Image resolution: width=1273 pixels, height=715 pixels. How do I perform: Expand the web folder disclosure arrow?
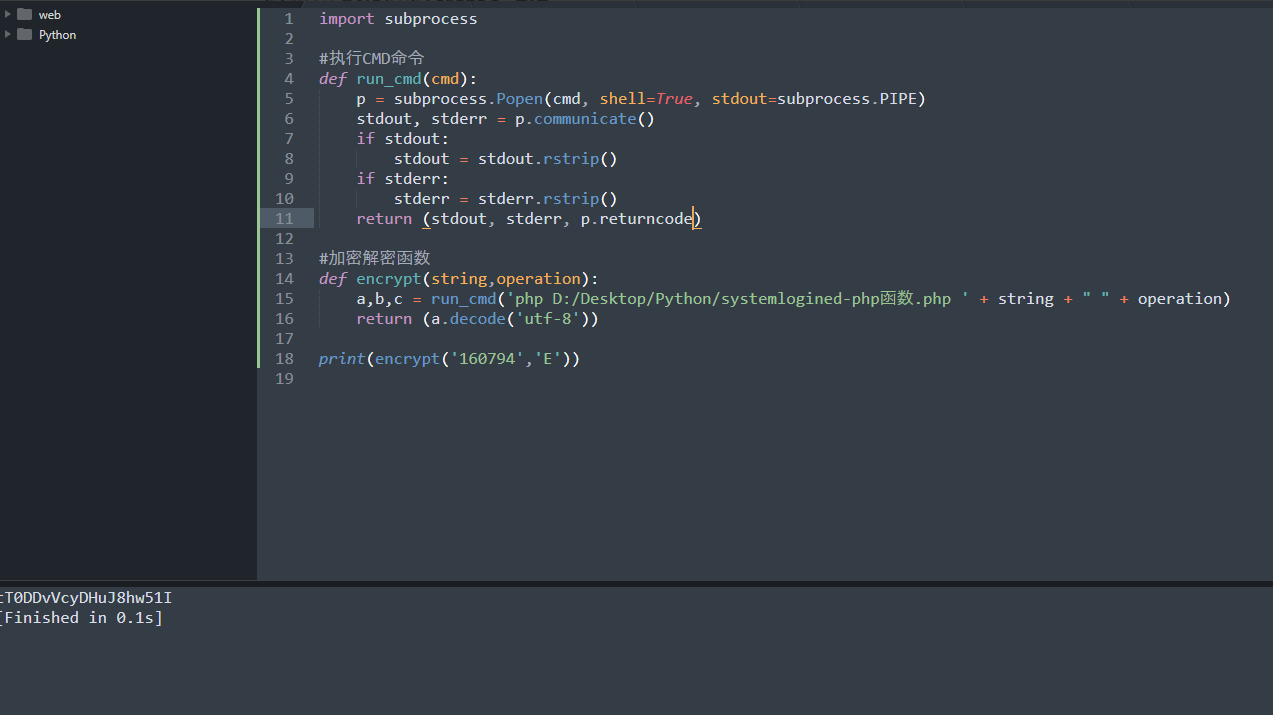(x=8, y=14)
